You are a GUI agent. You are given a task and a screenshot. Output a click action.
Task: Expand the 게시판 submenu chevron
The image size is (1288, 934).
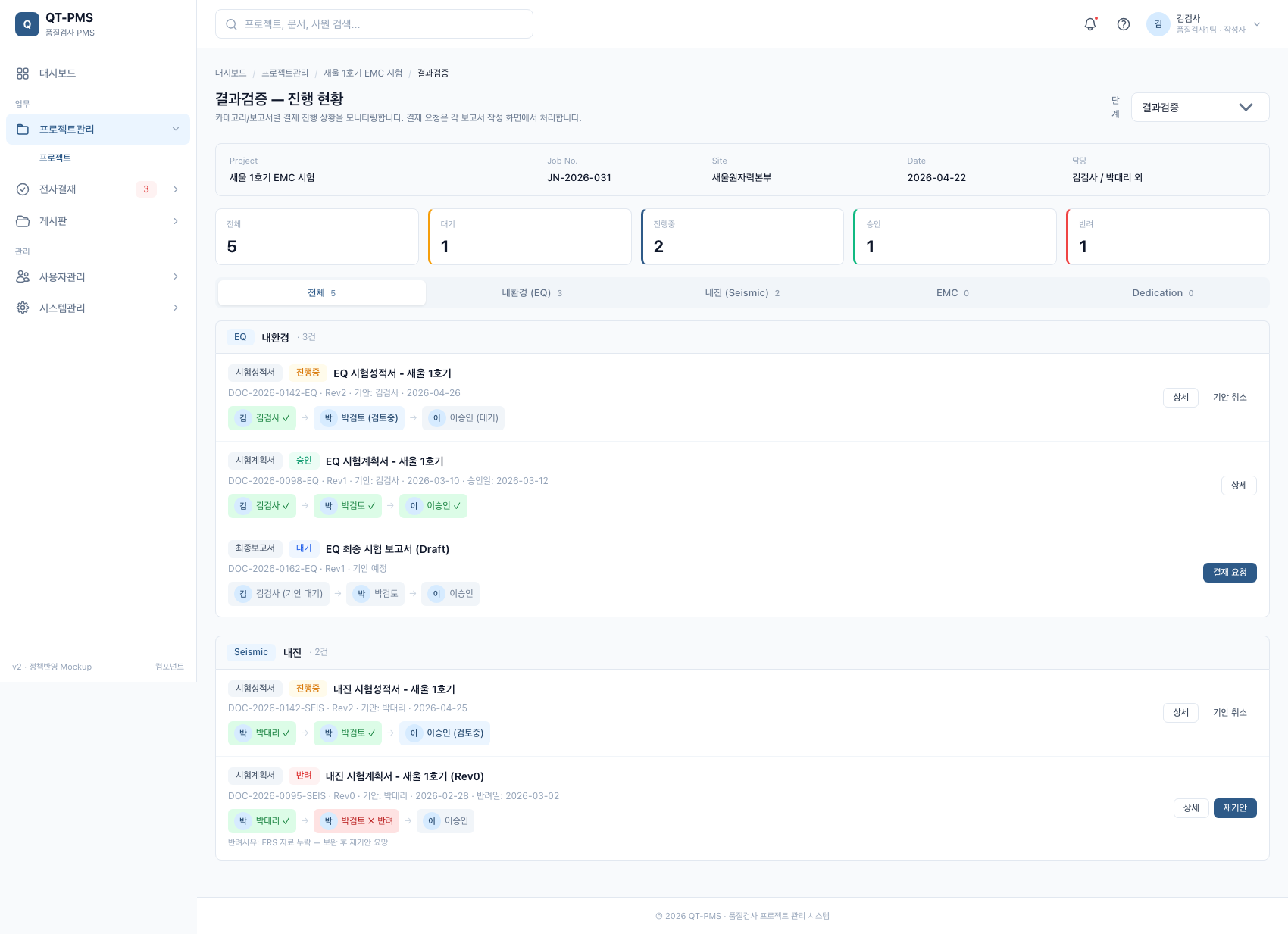176,221
